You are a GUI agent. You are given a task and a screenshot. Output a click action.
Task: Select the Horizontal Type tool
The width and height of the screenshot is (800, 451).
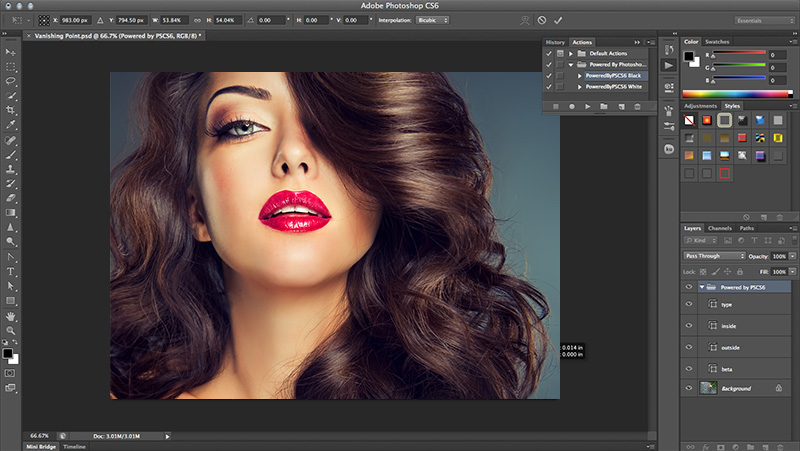tap(10, 271)
